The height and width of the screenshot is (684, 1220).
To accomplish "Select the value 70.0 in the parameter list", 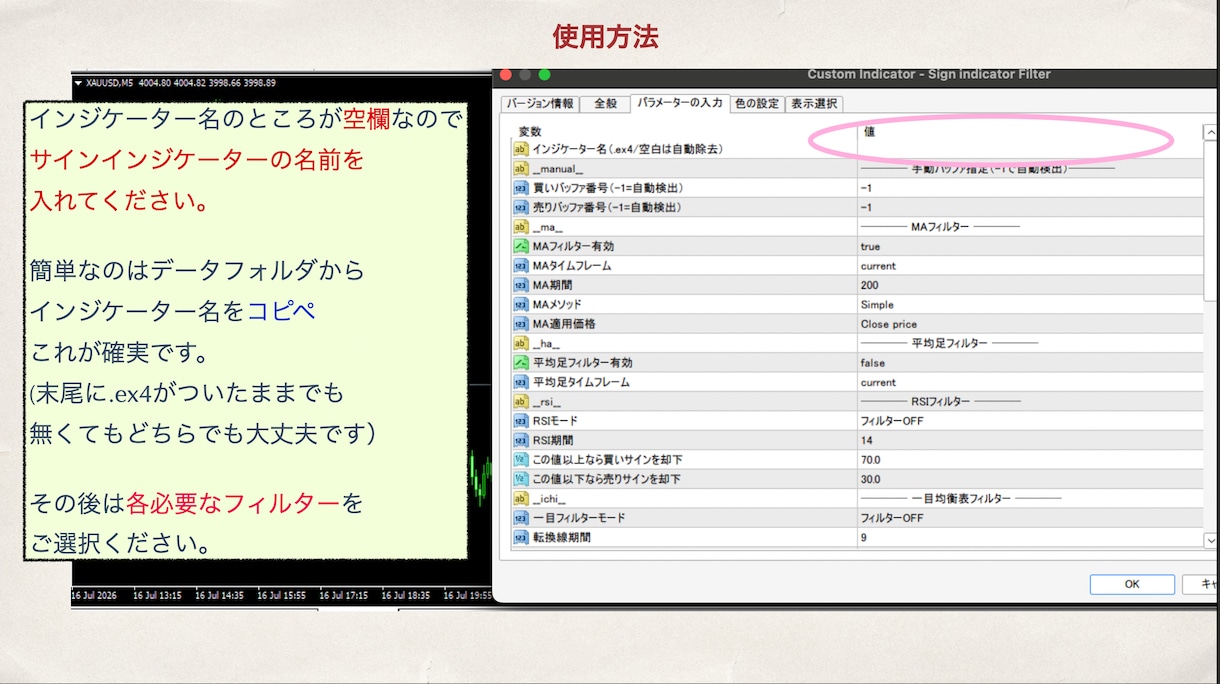I will pyautogui.click(x=870, y=460).
